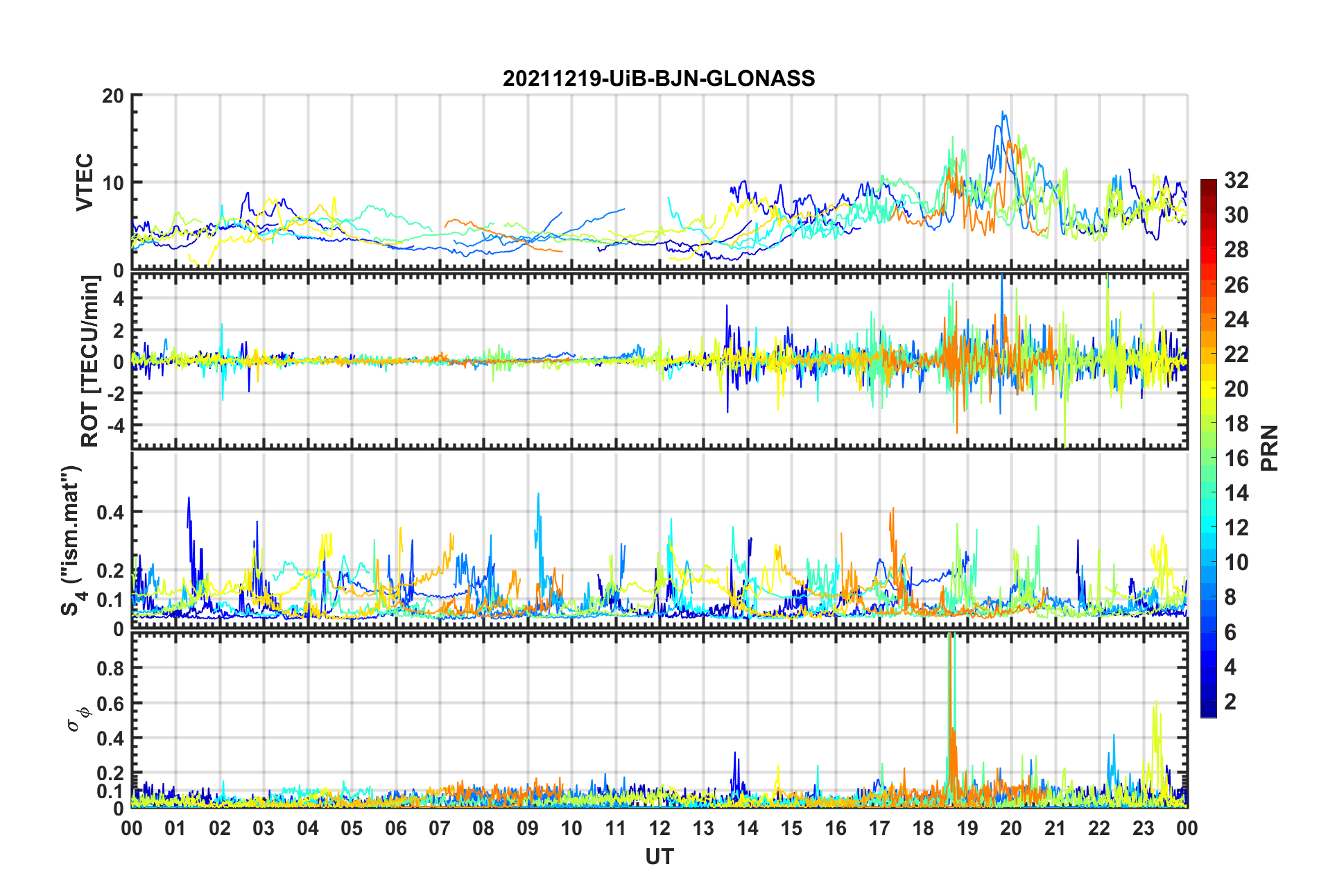Click the VTEC axis label

click(x=85, y=182)
